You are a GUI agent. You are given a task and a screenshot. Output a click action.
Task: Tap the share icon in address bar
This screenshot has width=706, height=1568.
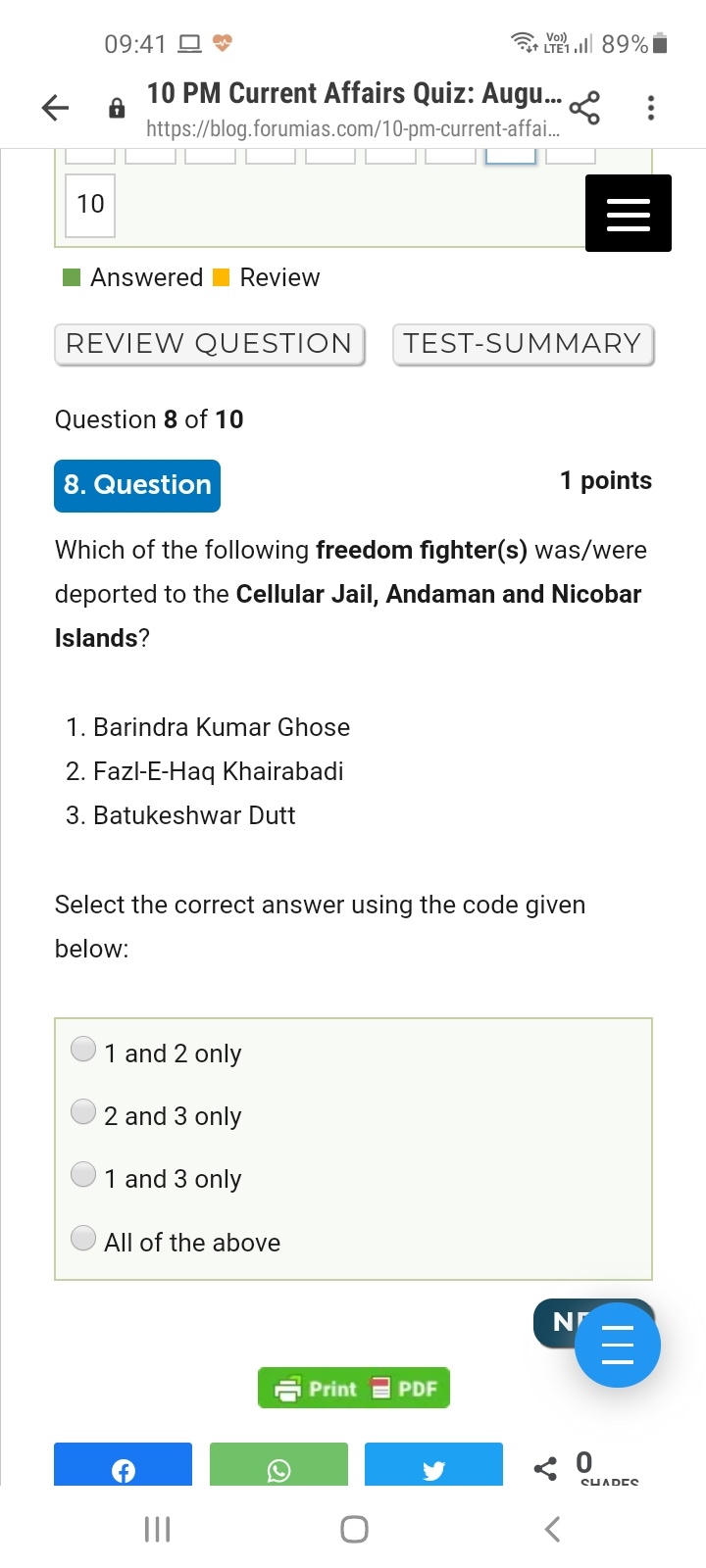click(584, 108)
